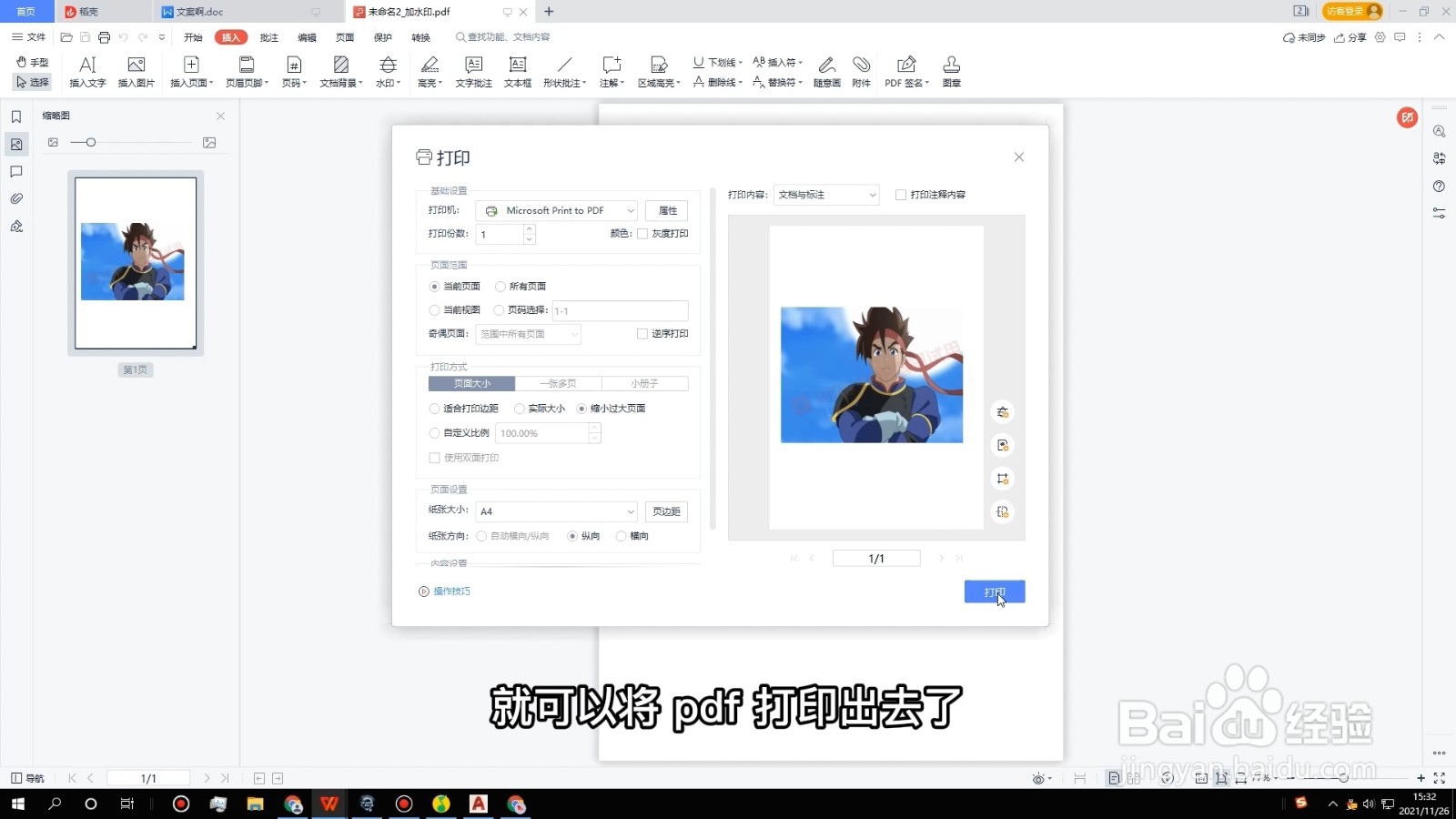Click the print dialog settings scrollbar

click(713, 359)
